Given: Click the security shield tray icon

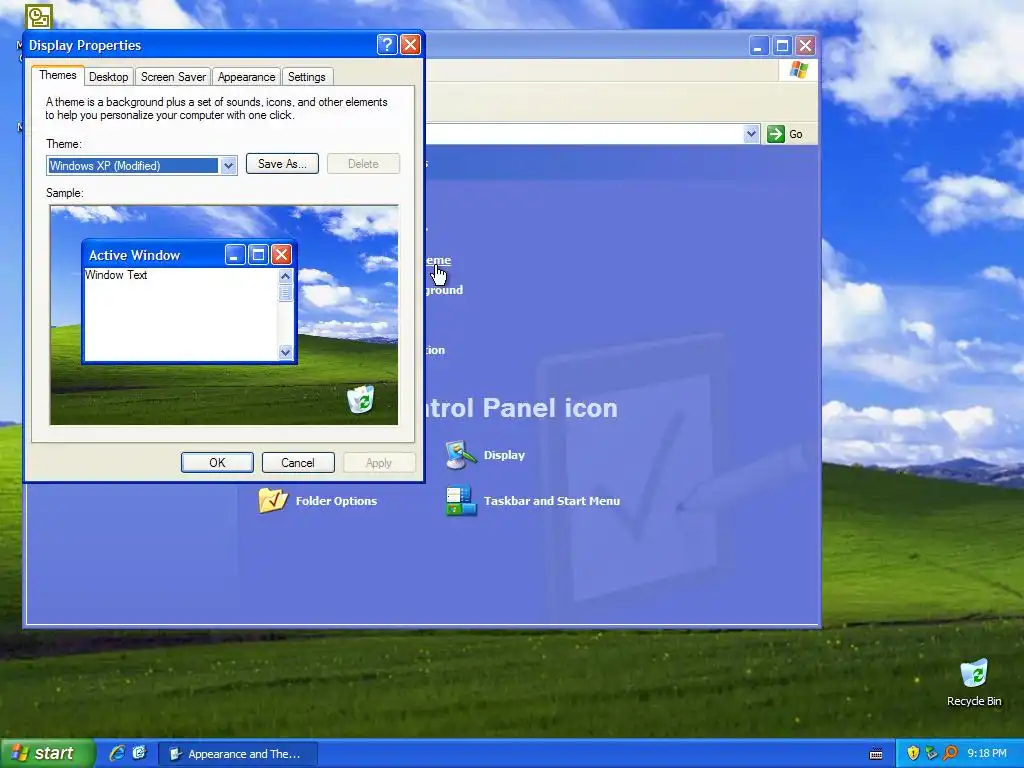Looking at the screenshot, I should click(913, 753).
